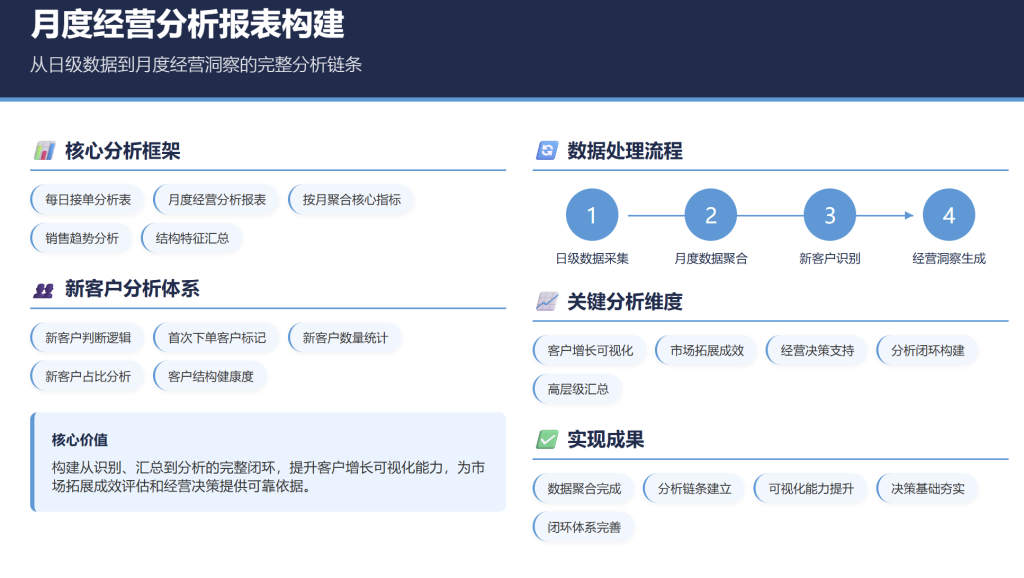The height and width of the screenshot is (578, 1024).
Task: Click the 经营洞察生成 step label
Action: 949,259
